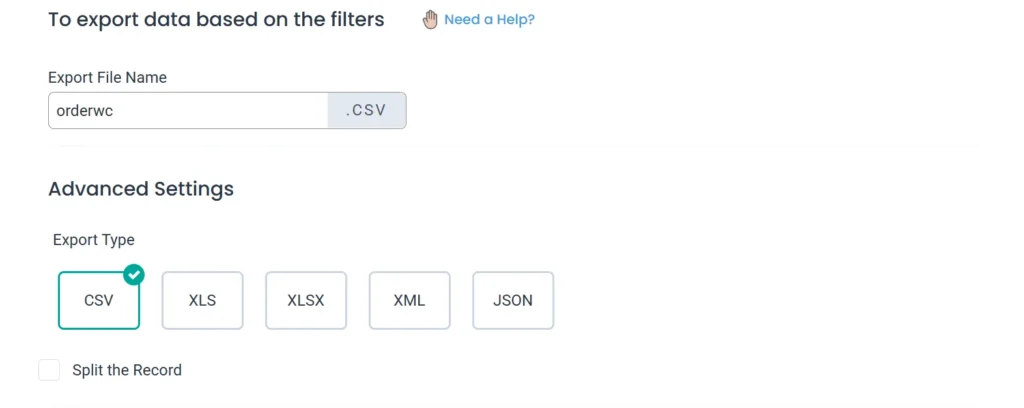Switch export type to XML
Image resolution: width=1024 pixels, height=408 pixels.
[x=410, y=300]
